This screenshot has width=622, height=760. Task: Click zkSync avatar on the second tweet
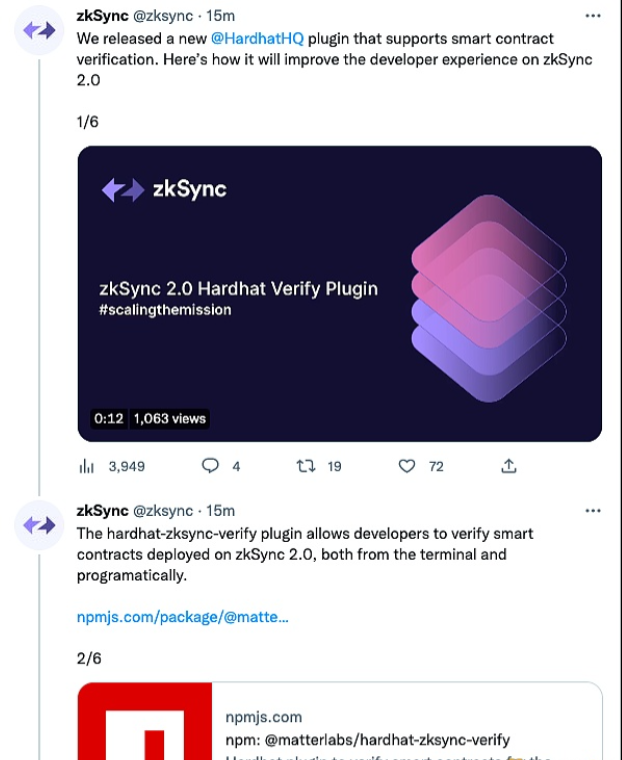coord(40,525)
